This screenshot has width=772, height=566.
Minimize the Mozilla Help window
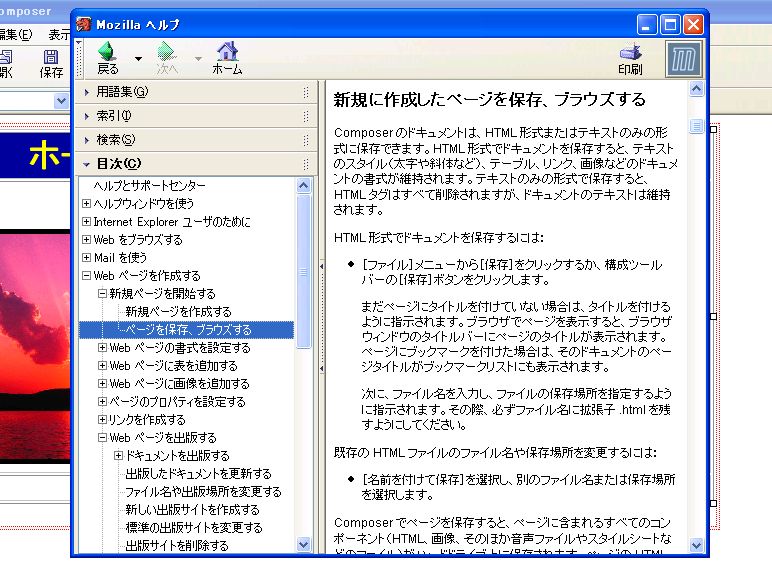coord(647,24)
